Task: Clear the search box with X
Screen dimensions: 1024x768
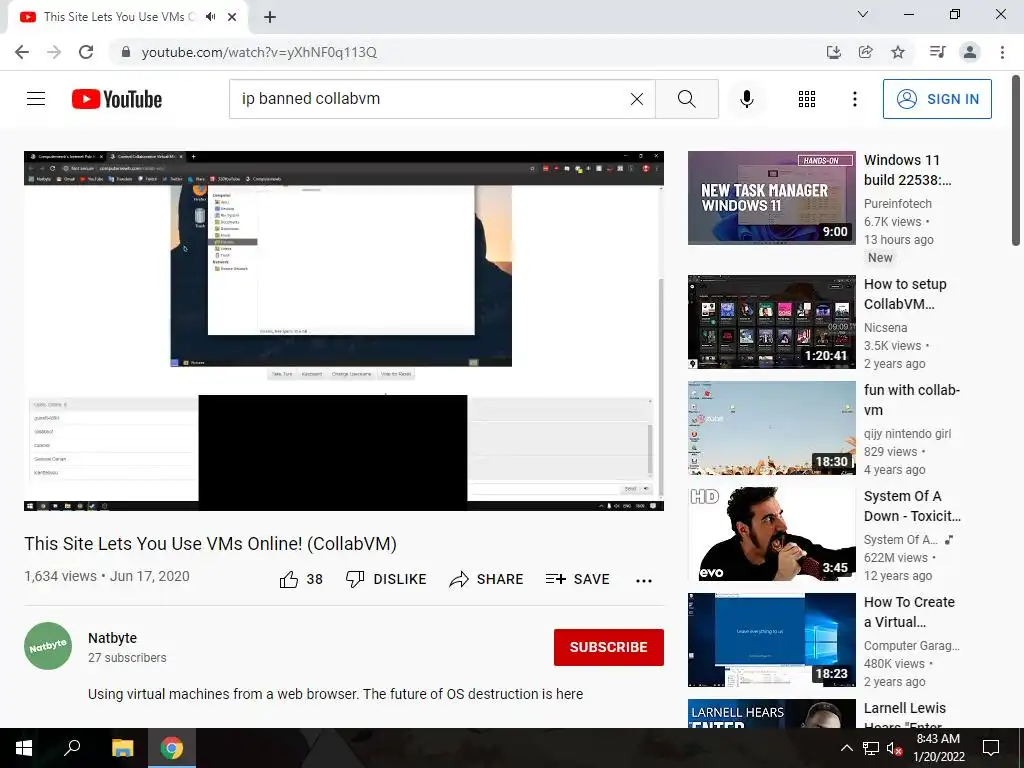Action: [x=637, y=99]
